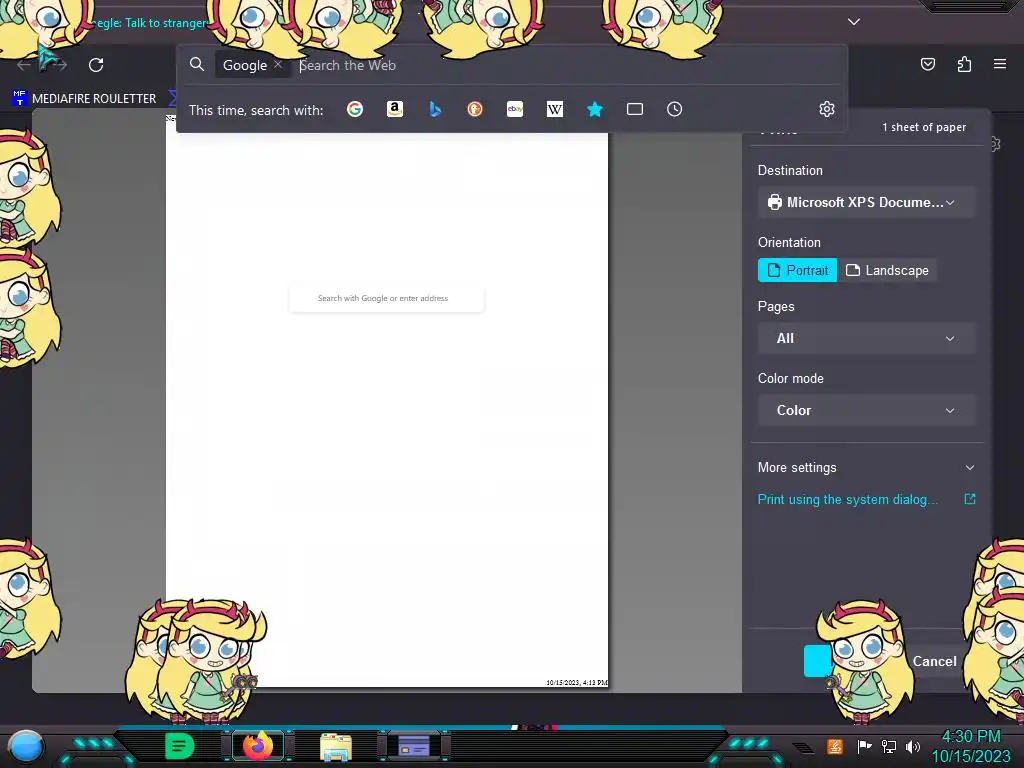List all tabs with the chevron
Viewport: 1024px width, 768px height.
[x=854, y=22]
